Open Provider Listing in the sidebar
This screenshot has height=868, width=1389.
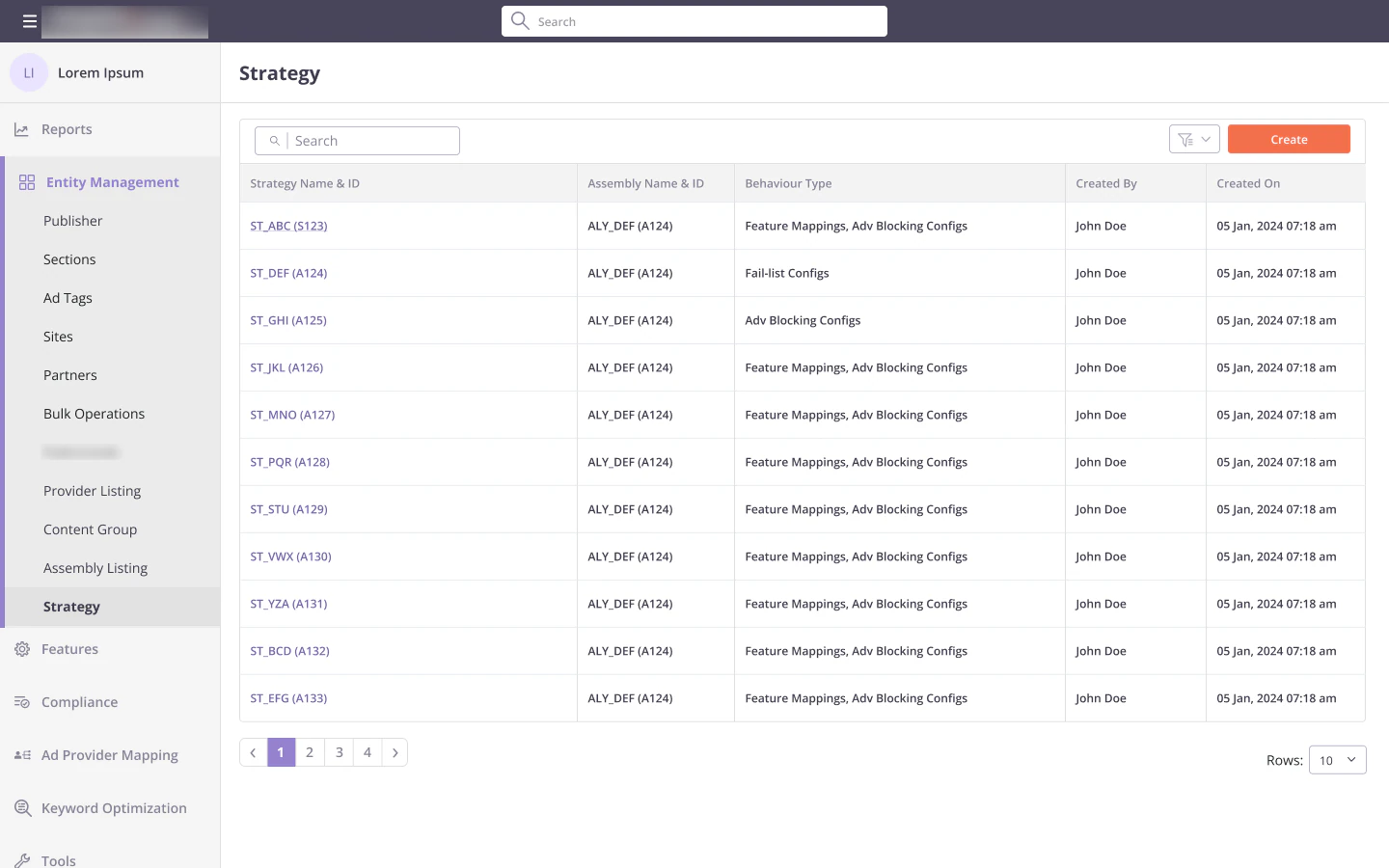pyautogui.click(x=92, y=491)
